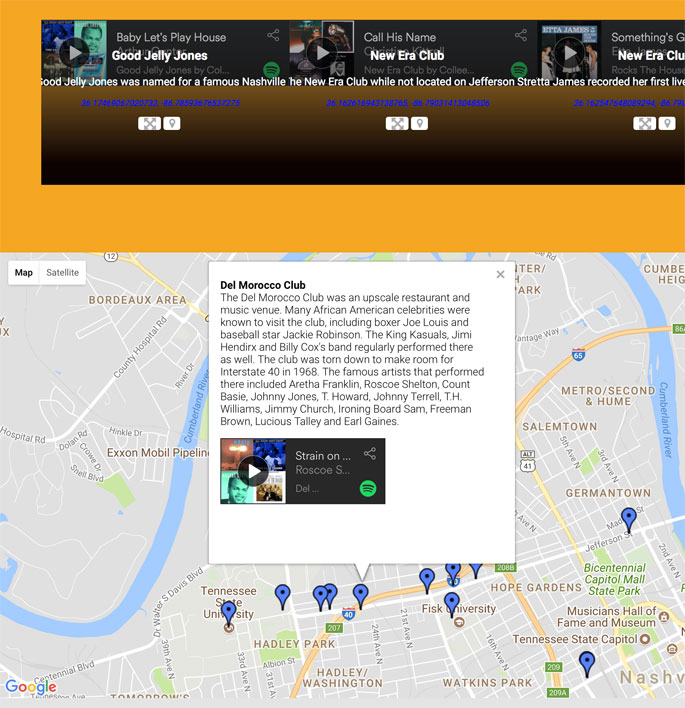Share the Baby Let's Play House track
This screenshot has height=708, width=685.
click(x=273, y=36)
